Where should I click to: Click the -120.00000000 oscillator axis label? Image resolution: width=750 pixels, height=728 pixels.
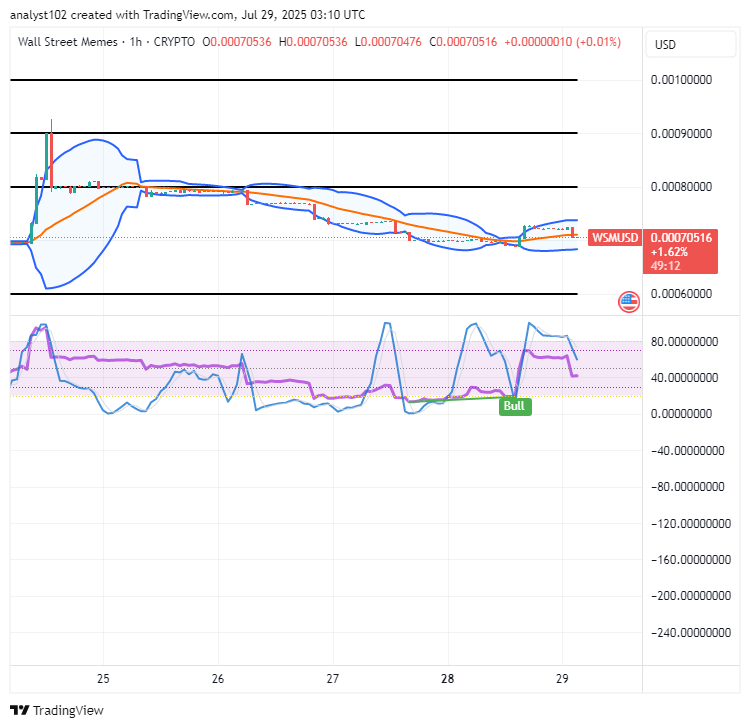tap(691, 524)
